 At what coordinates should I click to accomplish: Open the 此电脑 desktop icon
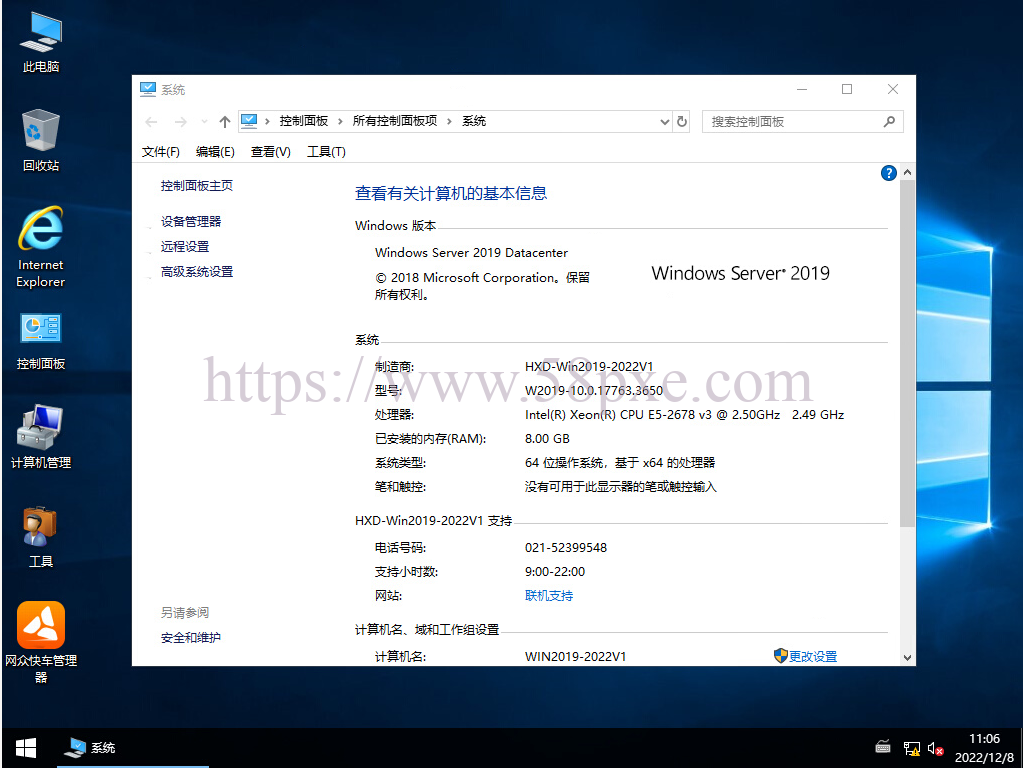point(40,43)
